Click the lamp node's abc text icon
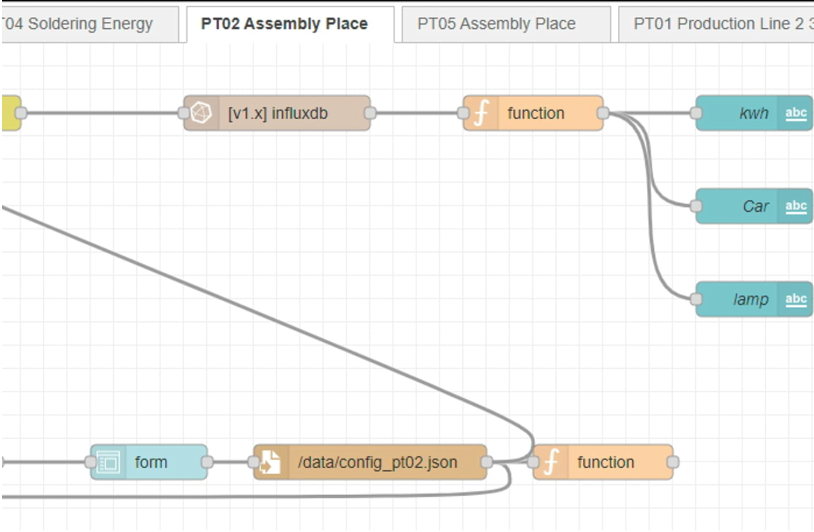814x532 pixels. pos(796,299)
